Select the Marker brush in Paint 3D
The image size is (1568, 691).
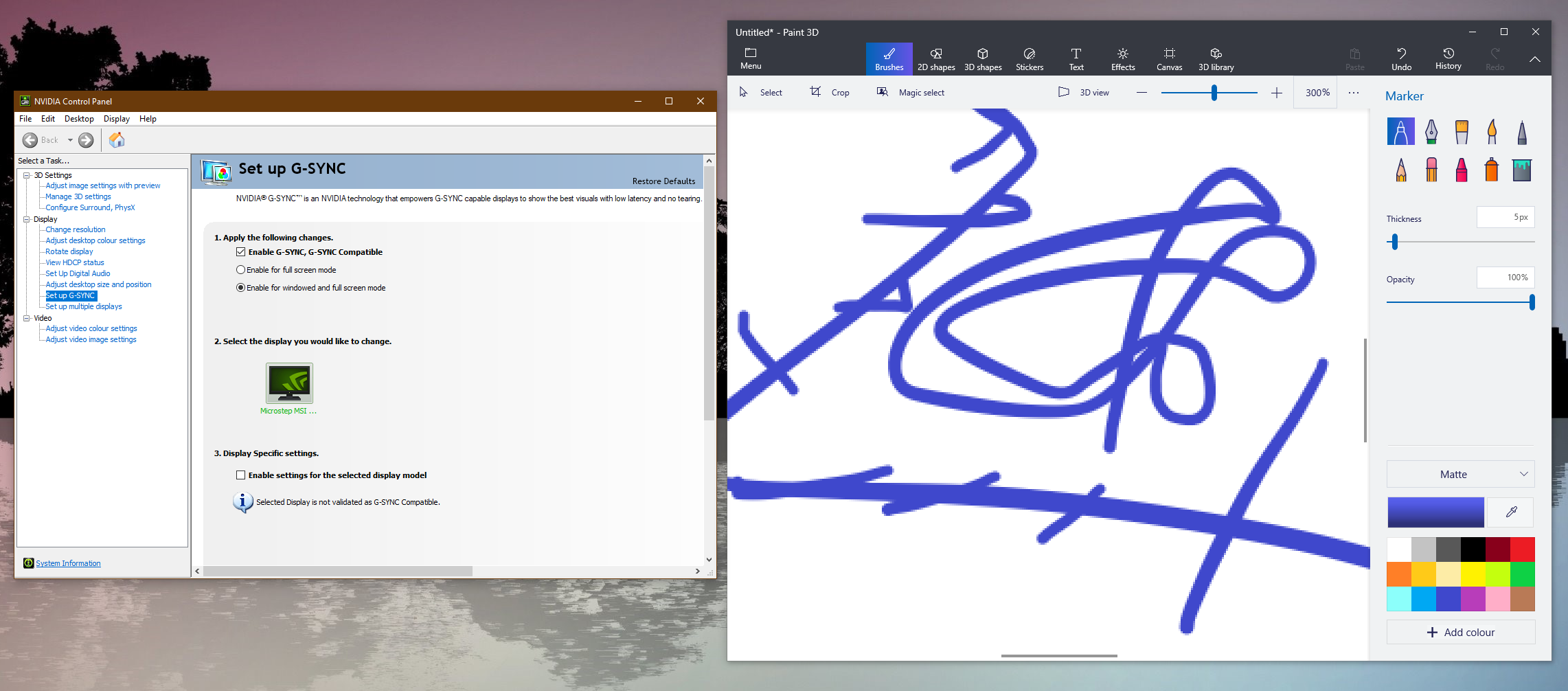[1400, 131]
